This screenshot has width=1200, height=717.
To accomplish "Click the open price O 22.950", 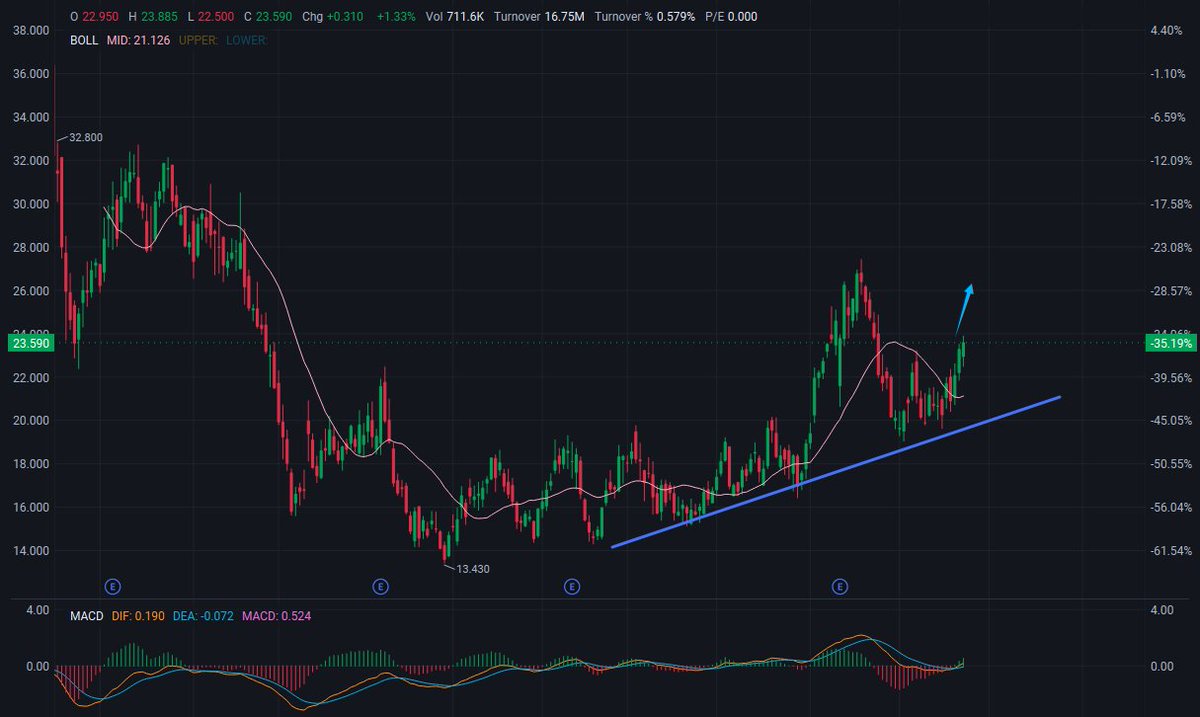I will 92,17.
